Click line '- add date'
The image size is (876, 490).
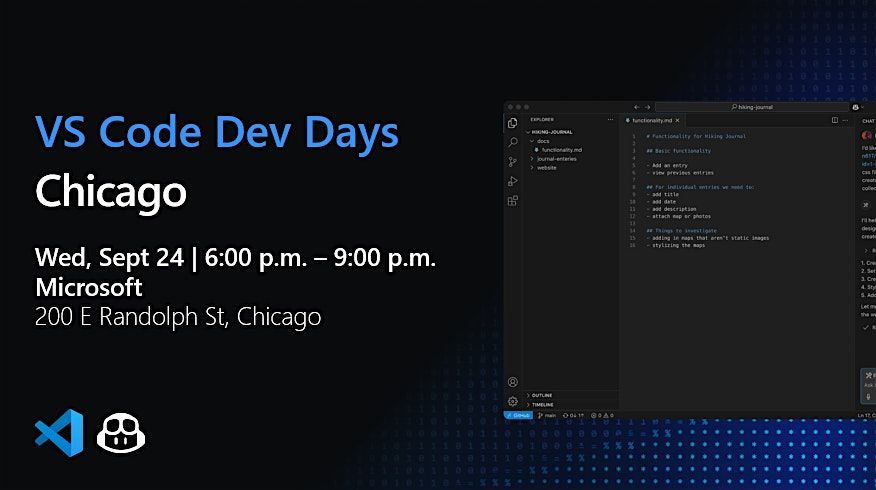point(661,202)
